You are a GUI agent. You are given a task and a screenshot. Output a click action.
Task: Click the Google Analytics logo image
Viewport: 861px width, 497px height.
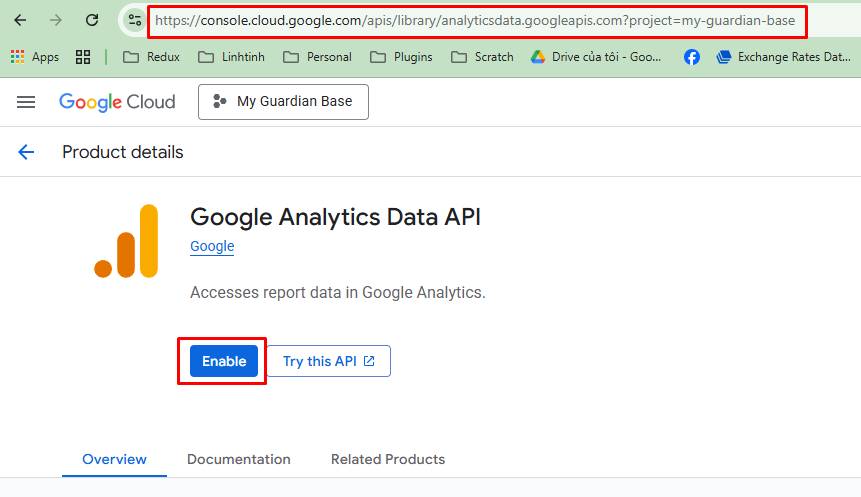[126, 241]
